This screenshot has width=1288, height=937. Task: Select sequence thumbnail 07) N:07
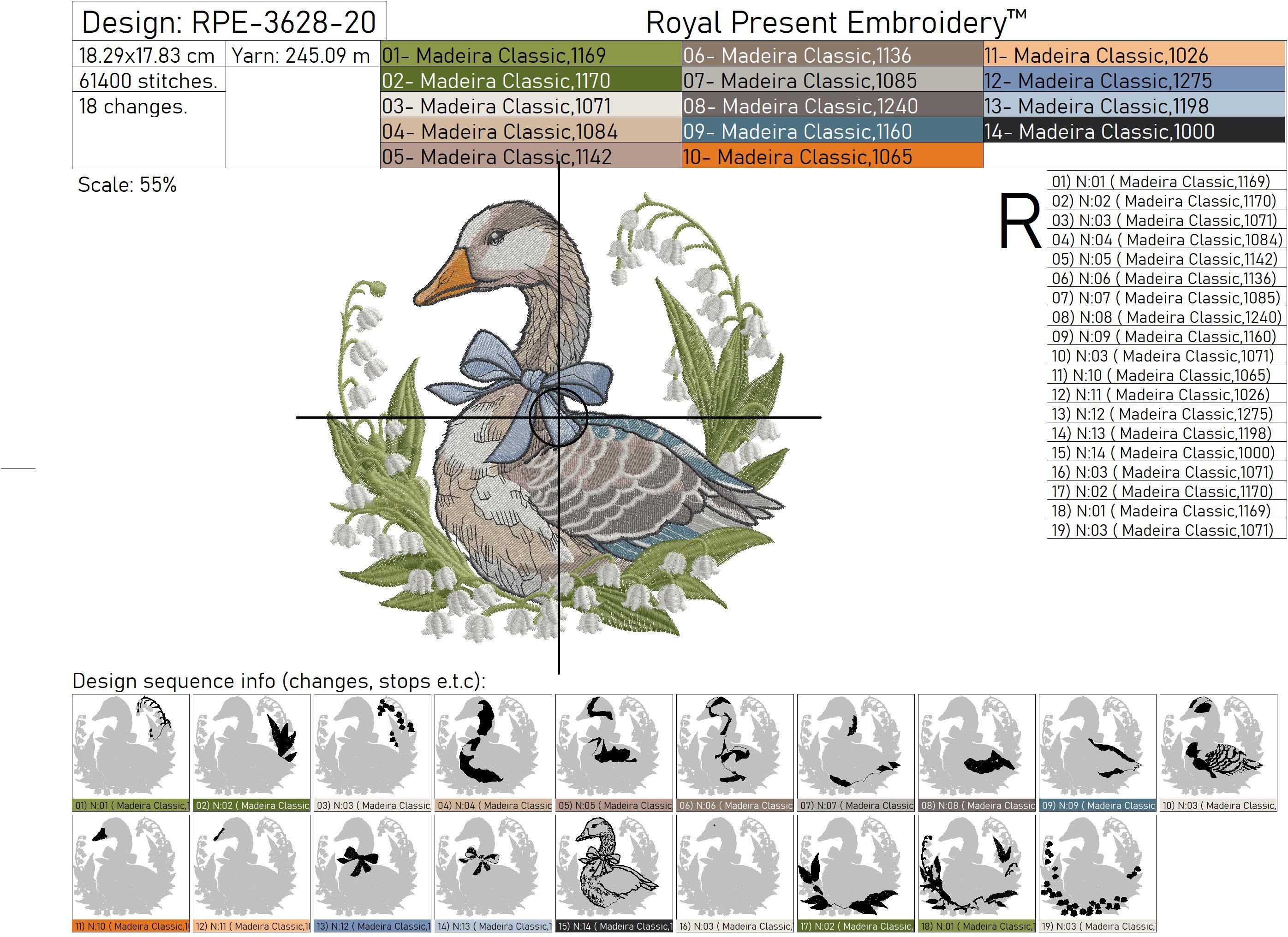pyautogui.click(x=856, y=753)
